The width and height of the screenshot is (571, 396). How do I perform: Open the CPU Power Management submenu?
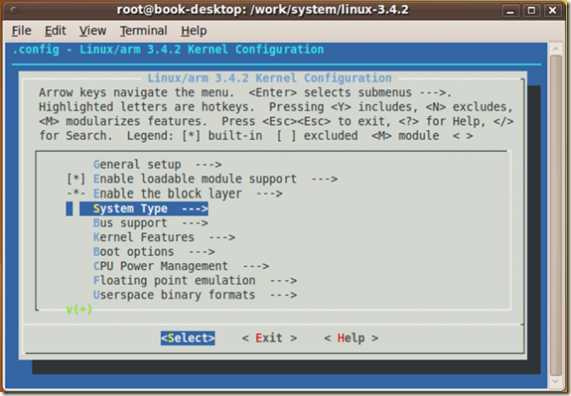(x=181, y=266)
